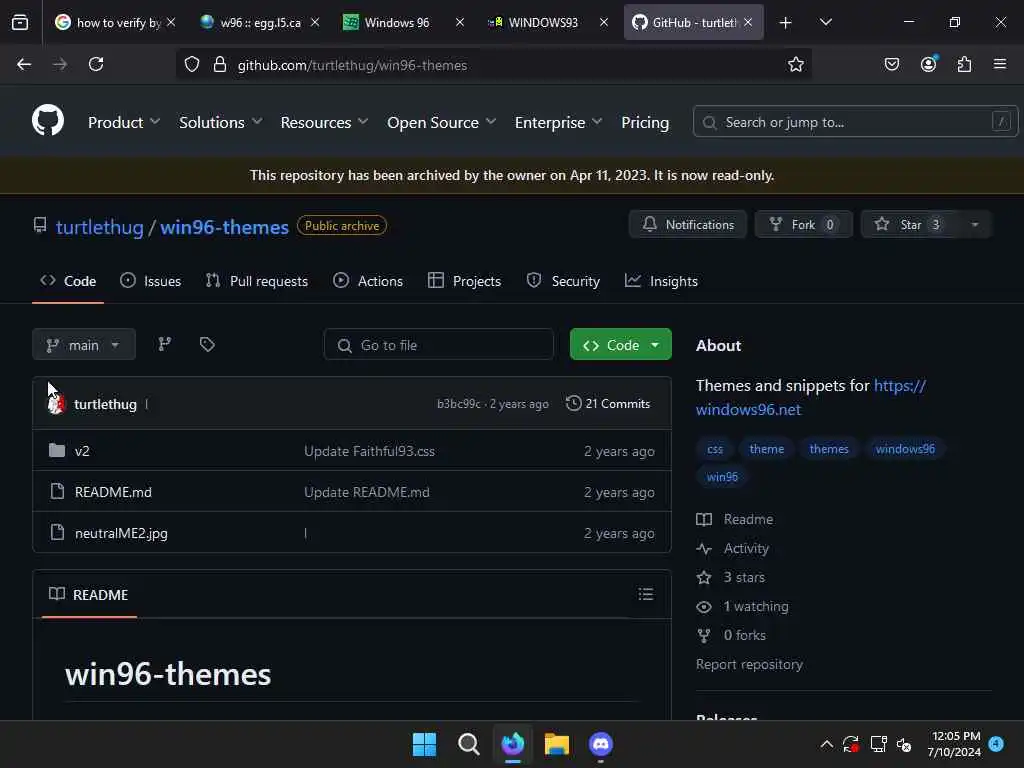This screenshot has height=768, width=1024.
Task: Open the README outline list icon
Action: [645, 594]
